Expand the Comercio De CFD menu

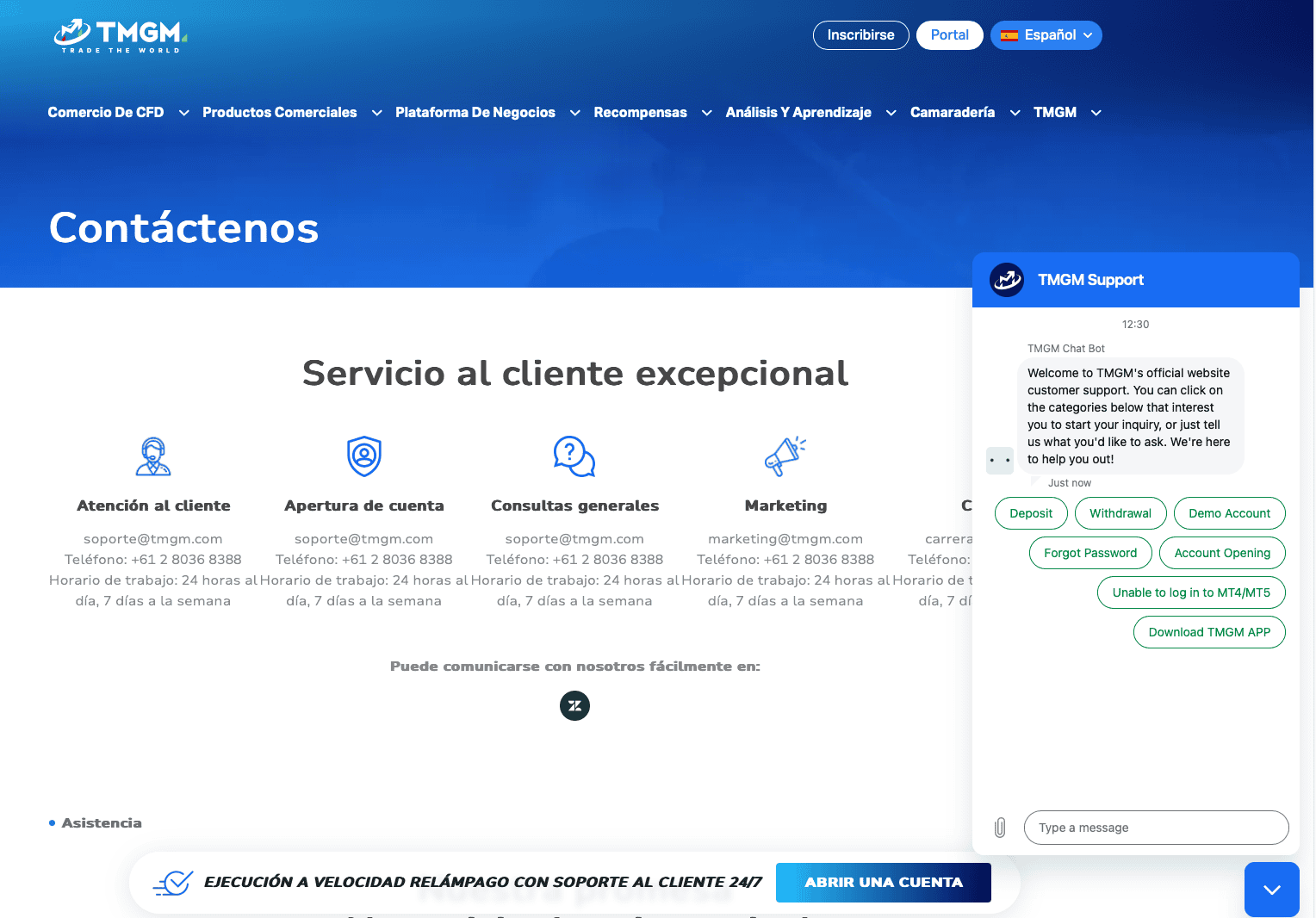click(x=118, y=113)
